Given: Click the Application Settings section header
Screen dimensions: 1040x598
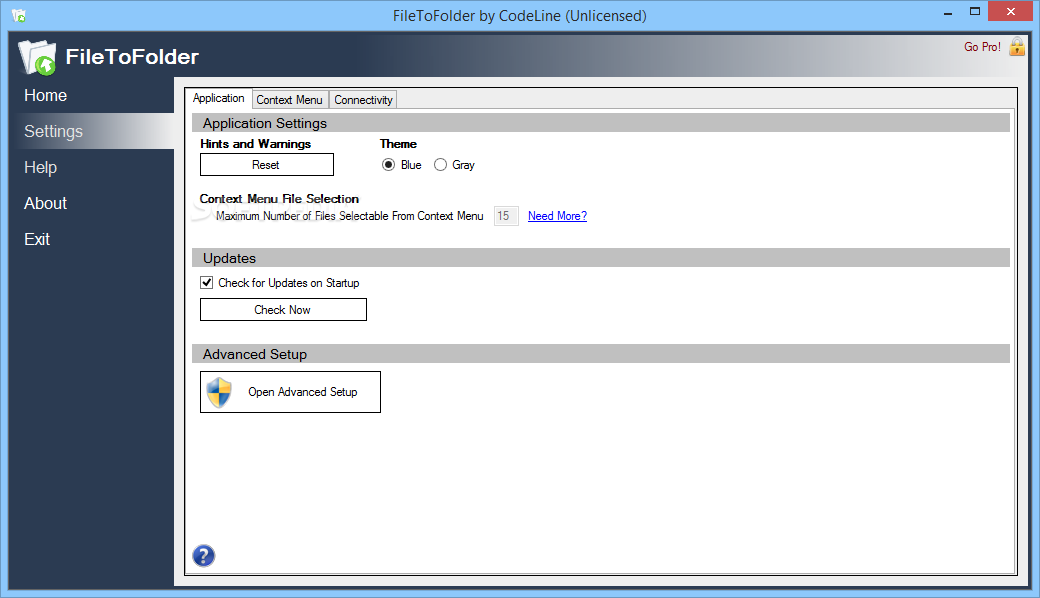Looking at the screenshot, I should [x=601, y=123].
